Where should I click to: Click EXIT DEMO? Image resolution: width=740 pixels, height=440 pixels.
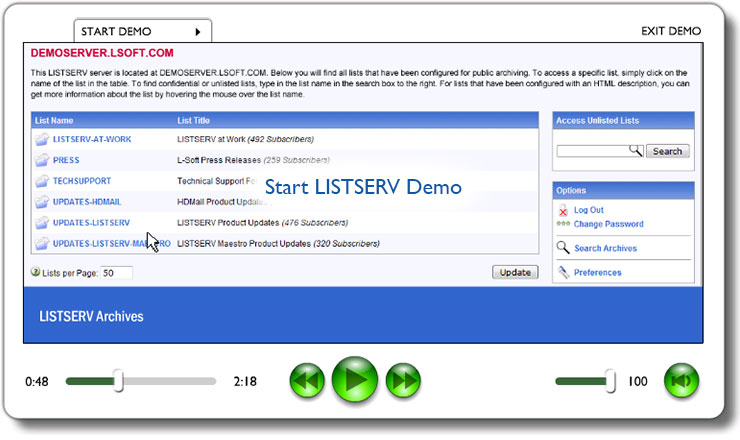[671, 31]
